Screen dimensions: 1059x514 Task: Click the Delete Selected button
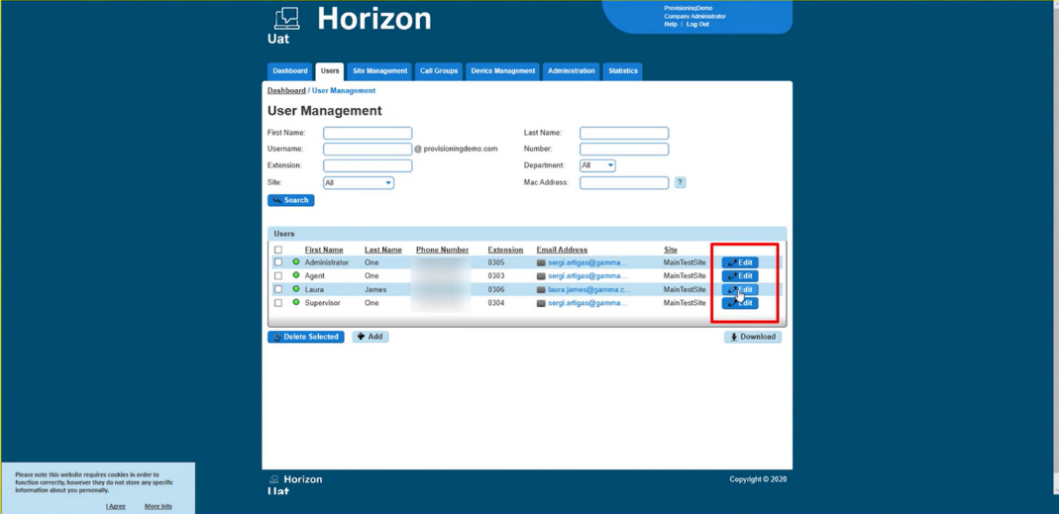coord(306,337)
